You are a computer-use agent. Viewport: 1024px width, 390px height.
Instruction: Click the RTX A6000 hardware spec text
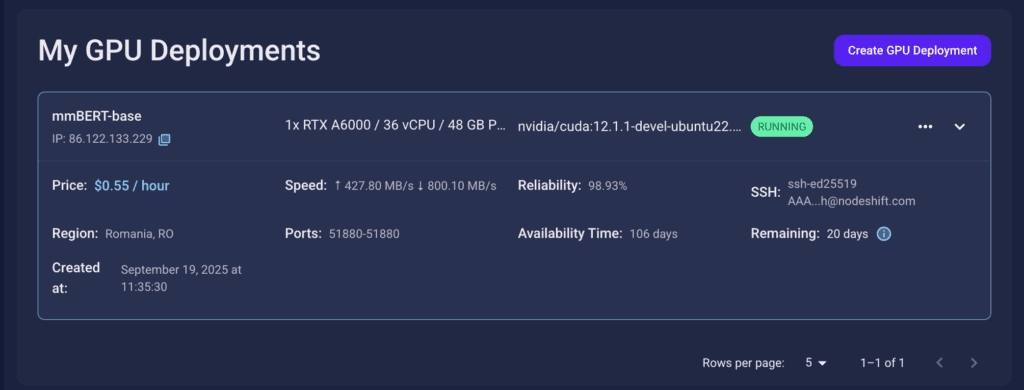tap(395, 125)
